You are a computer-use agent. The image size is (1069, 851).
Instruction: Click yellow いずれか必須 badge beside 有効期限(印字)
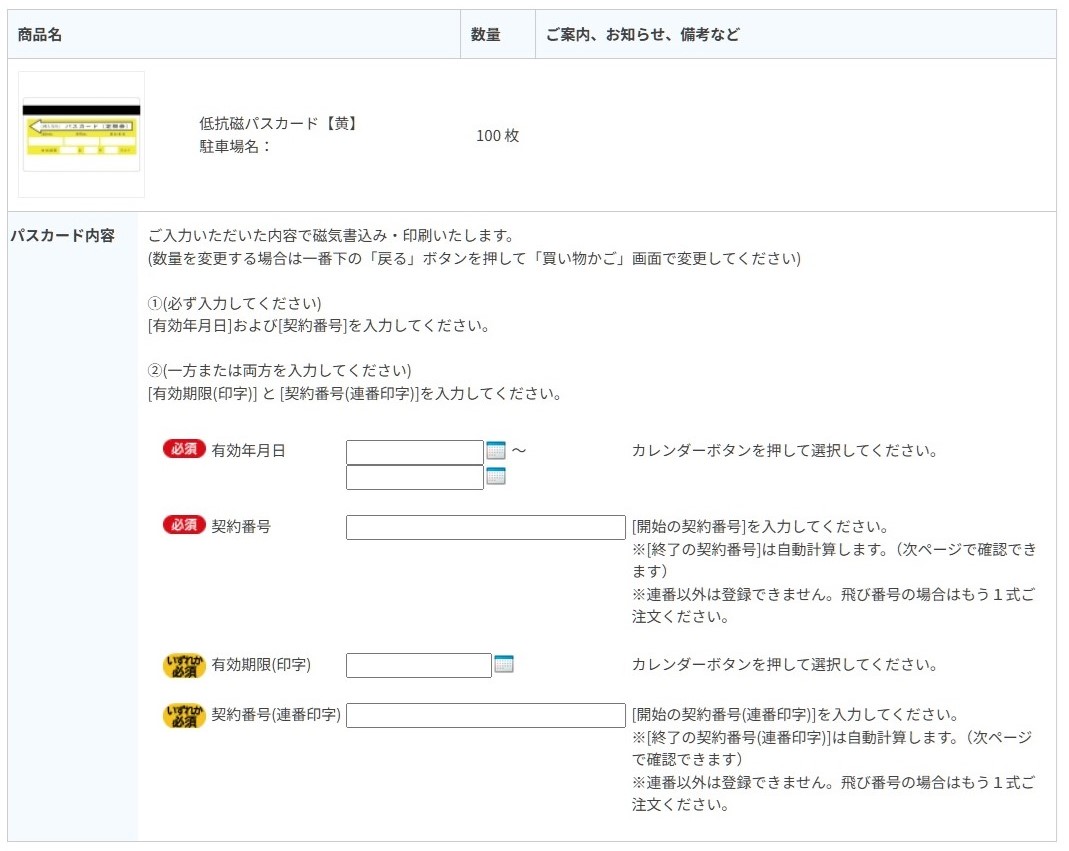[x=184, y=665]
